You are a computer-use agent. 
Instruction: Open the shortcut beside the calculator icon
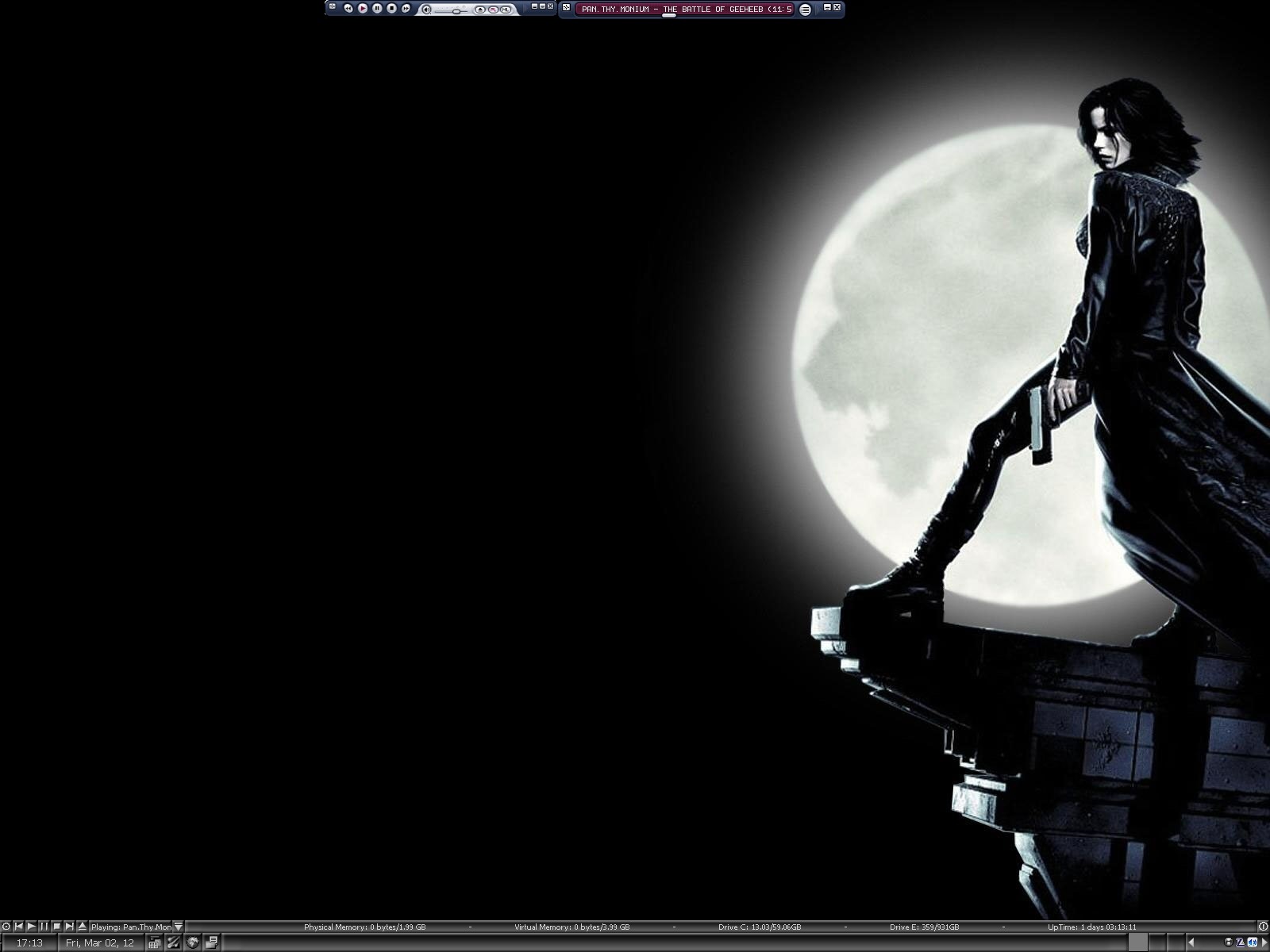coord(173,942)
